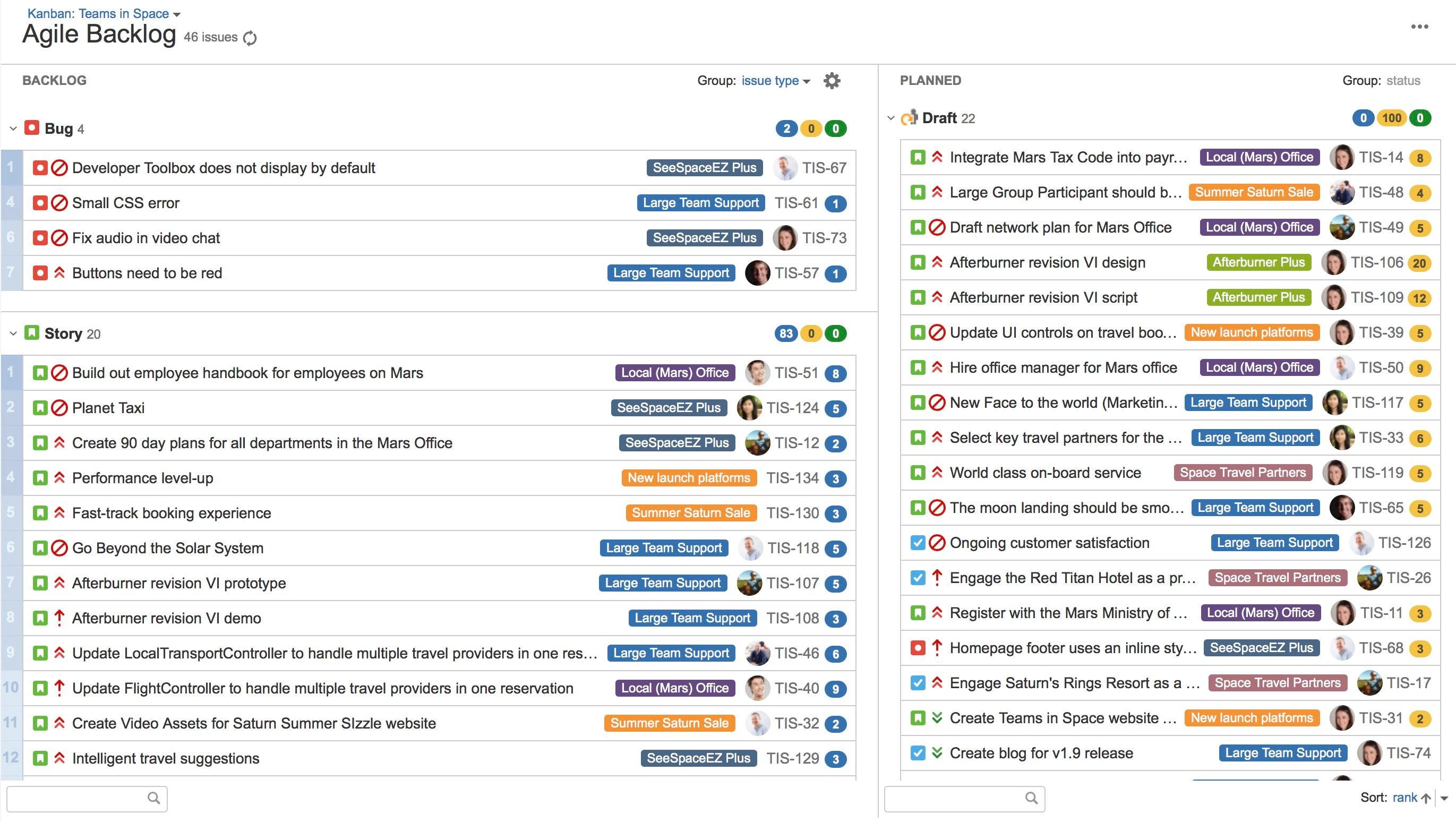The width and height of the screenshot is (1456, 822).
Task: Click the priority icon on World class on-board service
Action: click(x=937, y=473)
